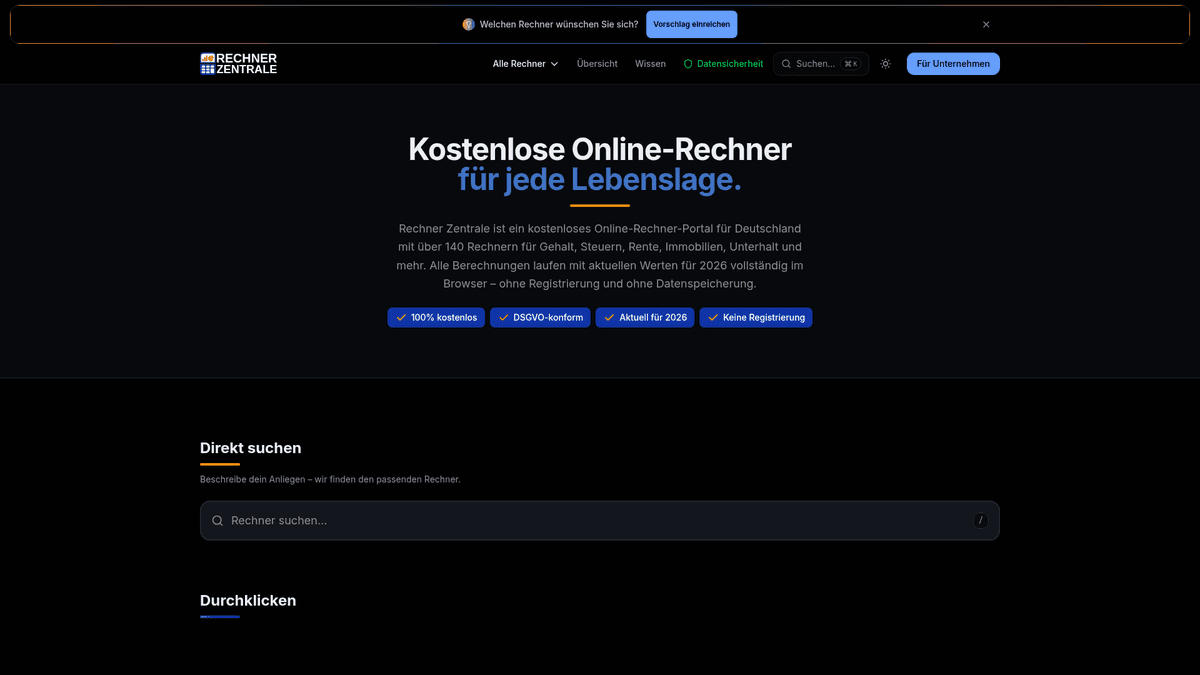Click the ⌘K shortcut hint in header search

(x=851, y=64)
